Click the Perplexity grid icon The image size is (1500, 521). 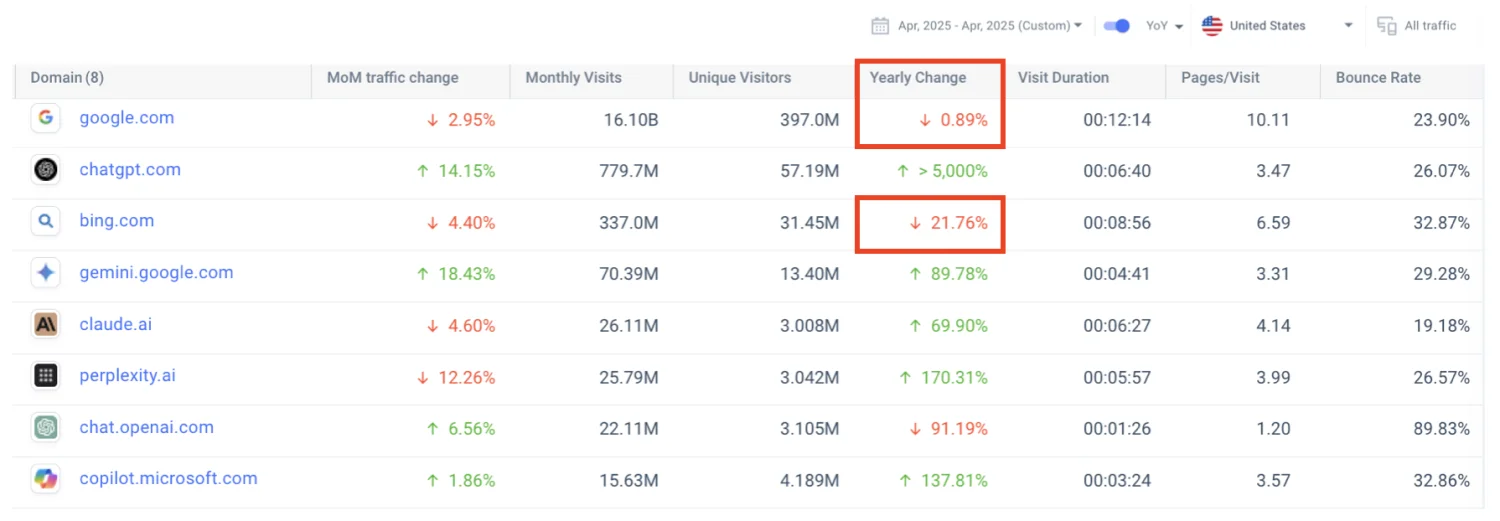pyautogui.click(x=45, y=376)
